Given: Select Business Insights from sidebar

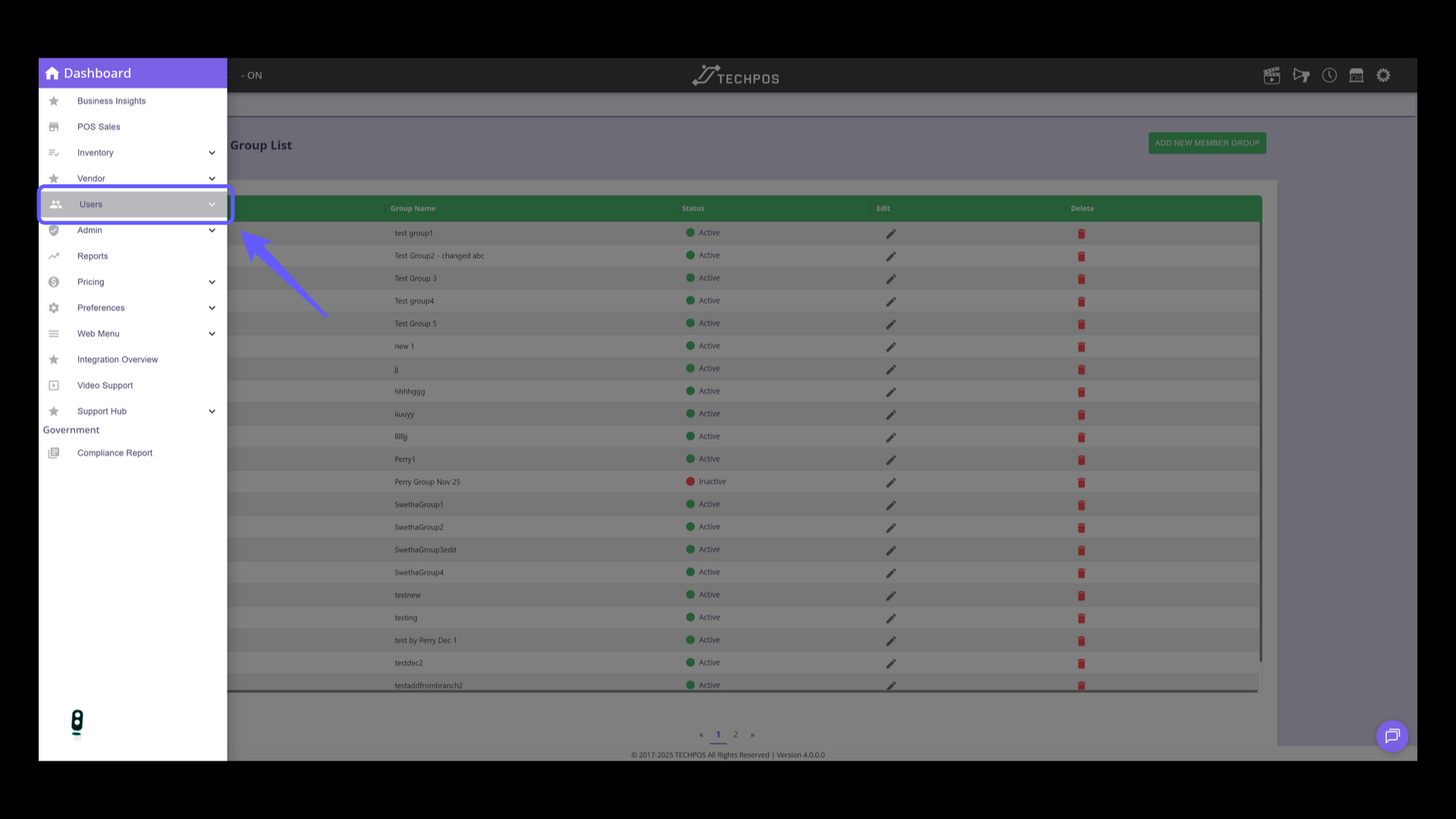Looking at the screenshot, I should tap(111, 101).
